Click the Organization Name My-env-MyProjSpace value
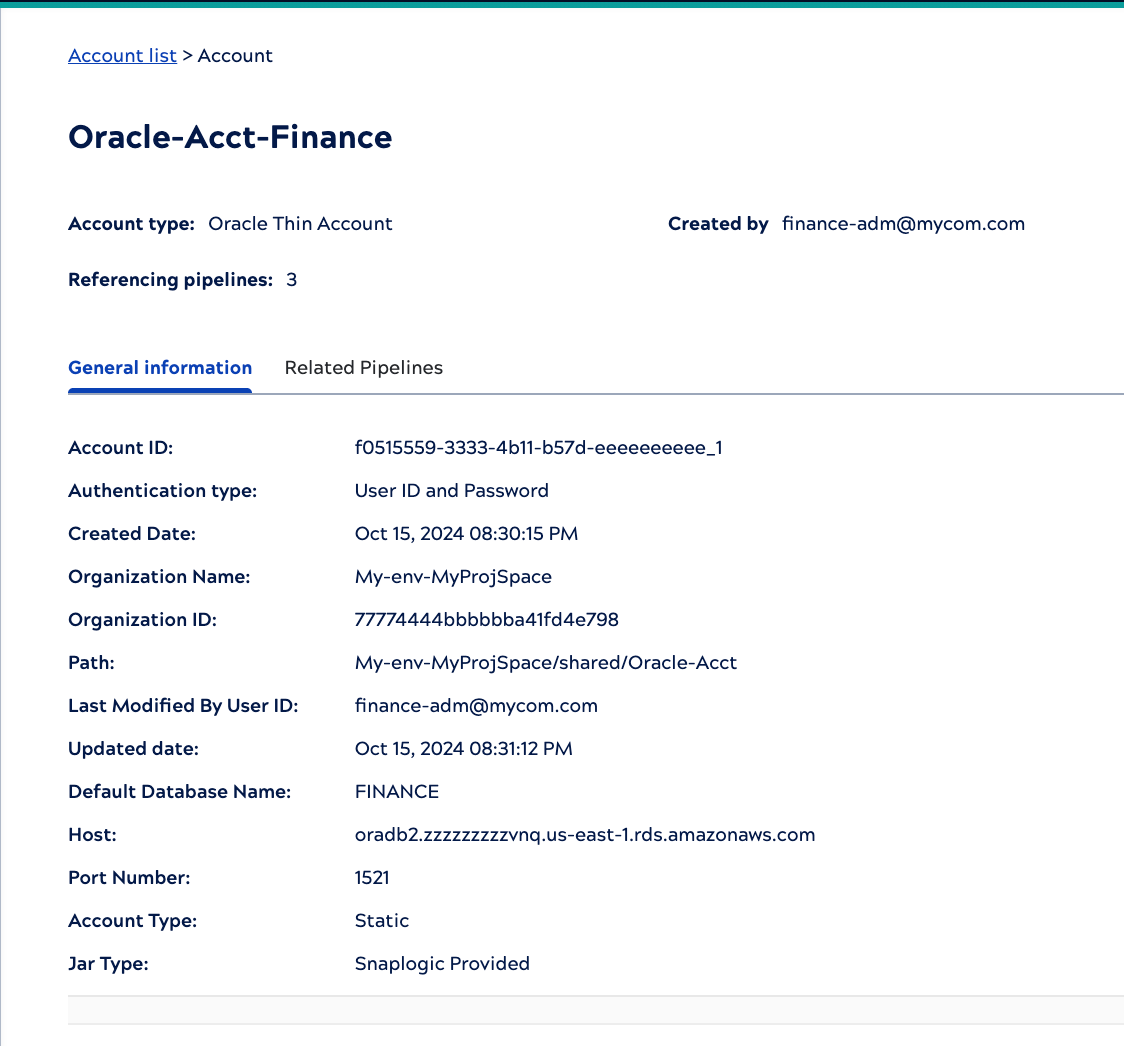Viewport: 1124px width, 1046px height. pyautogui.click(x=453, y=576)
